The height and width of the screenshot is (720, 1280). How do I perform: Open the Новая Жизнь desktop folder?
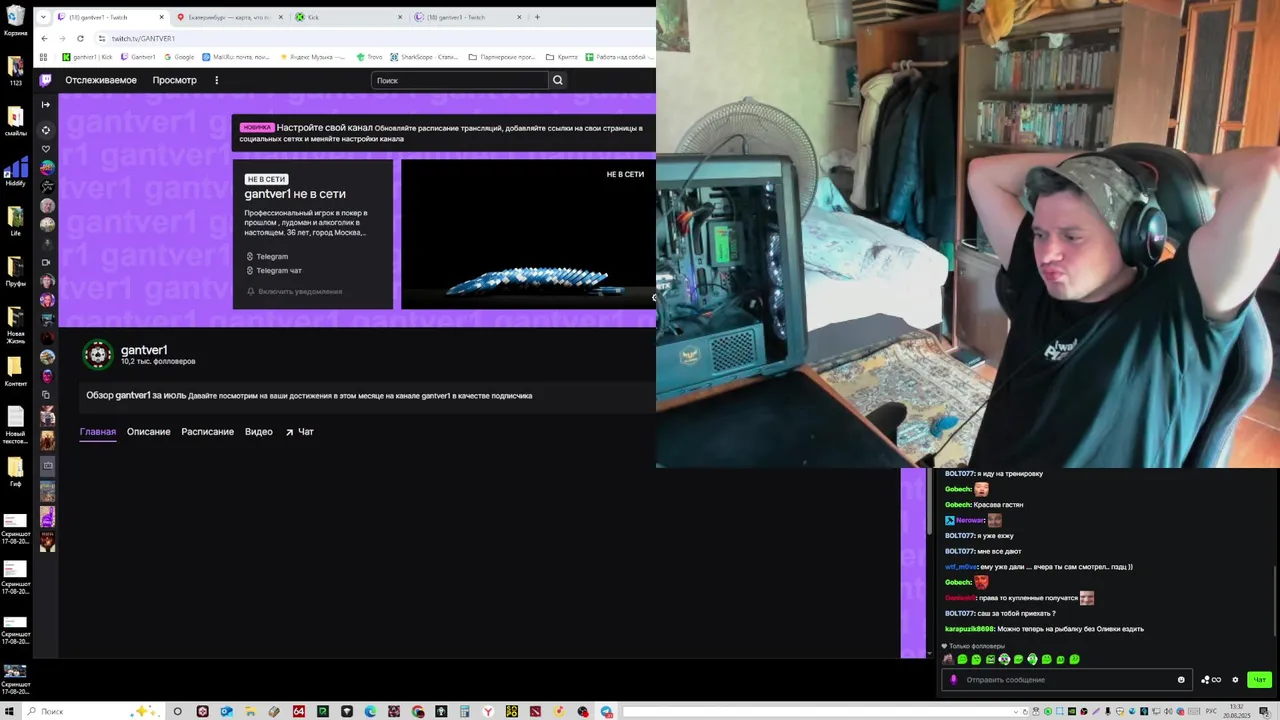(x=15, y=325)
